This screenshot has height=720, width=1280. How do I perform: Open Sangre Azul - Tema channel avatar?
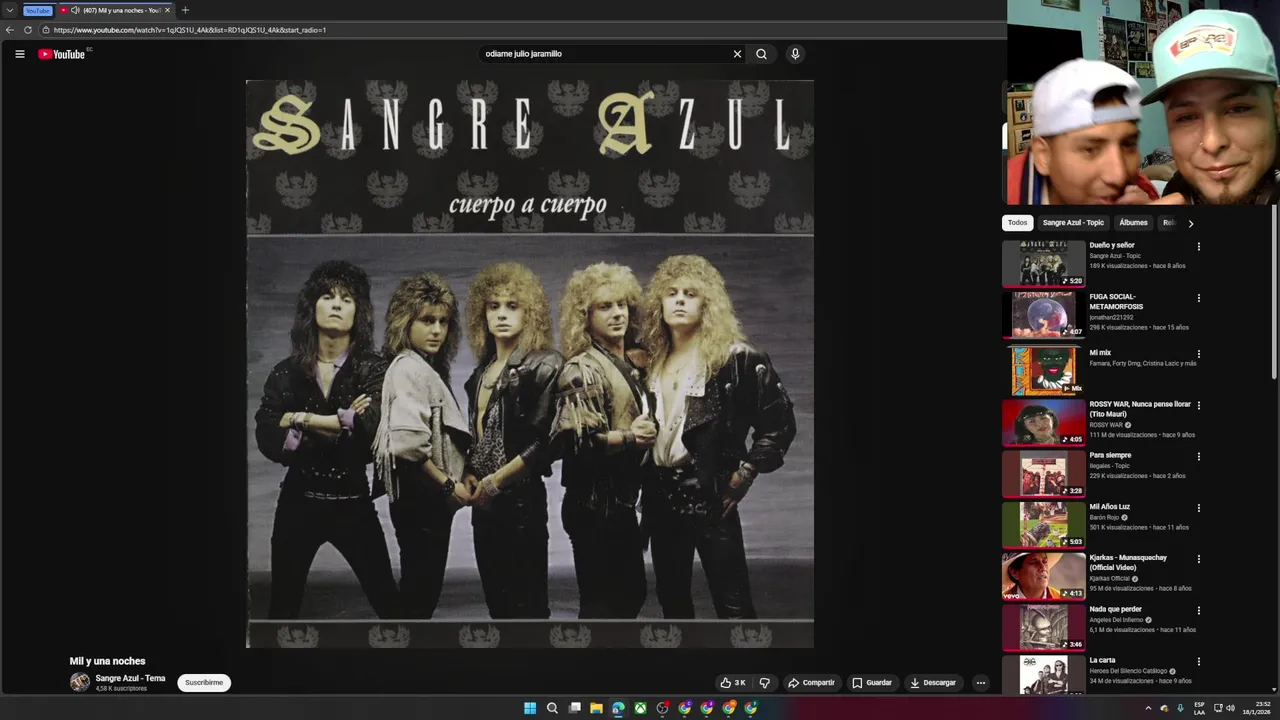[80, 682]
